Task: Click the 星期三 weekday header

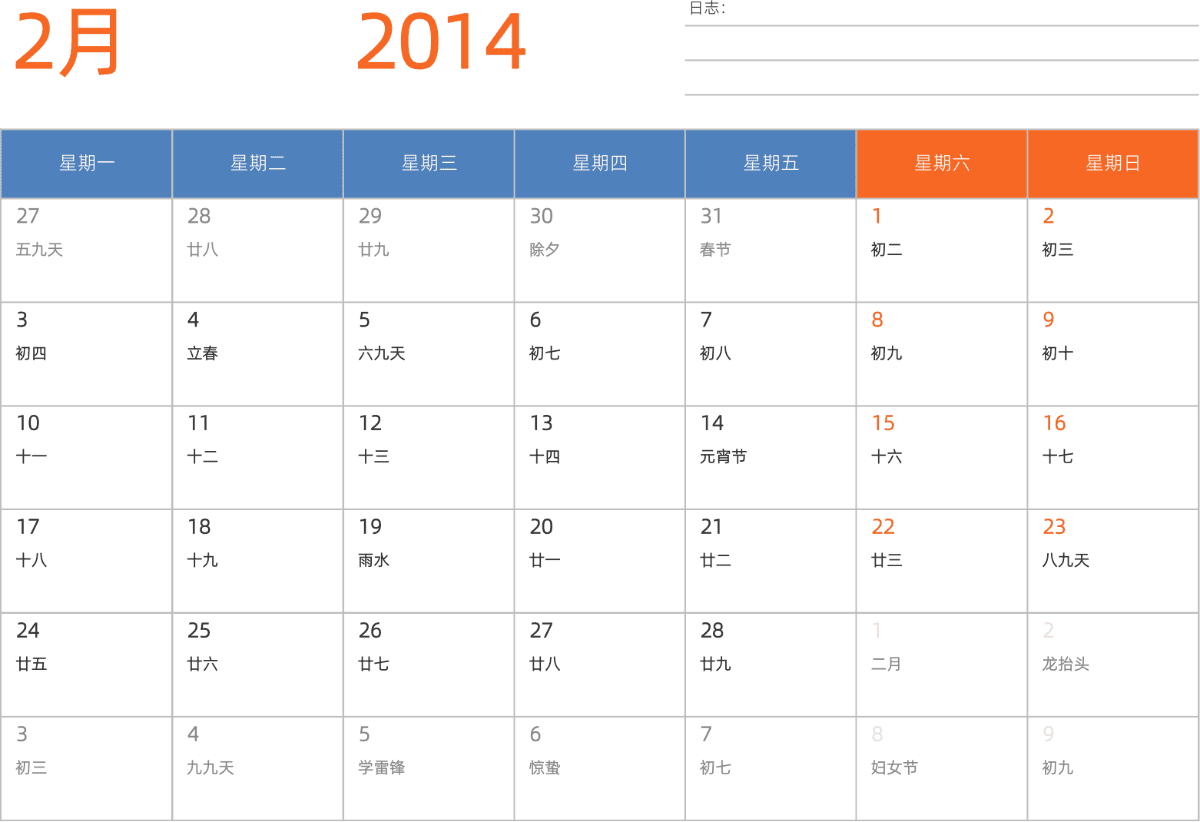Action: pyautogui.click(x=429, y=164)
